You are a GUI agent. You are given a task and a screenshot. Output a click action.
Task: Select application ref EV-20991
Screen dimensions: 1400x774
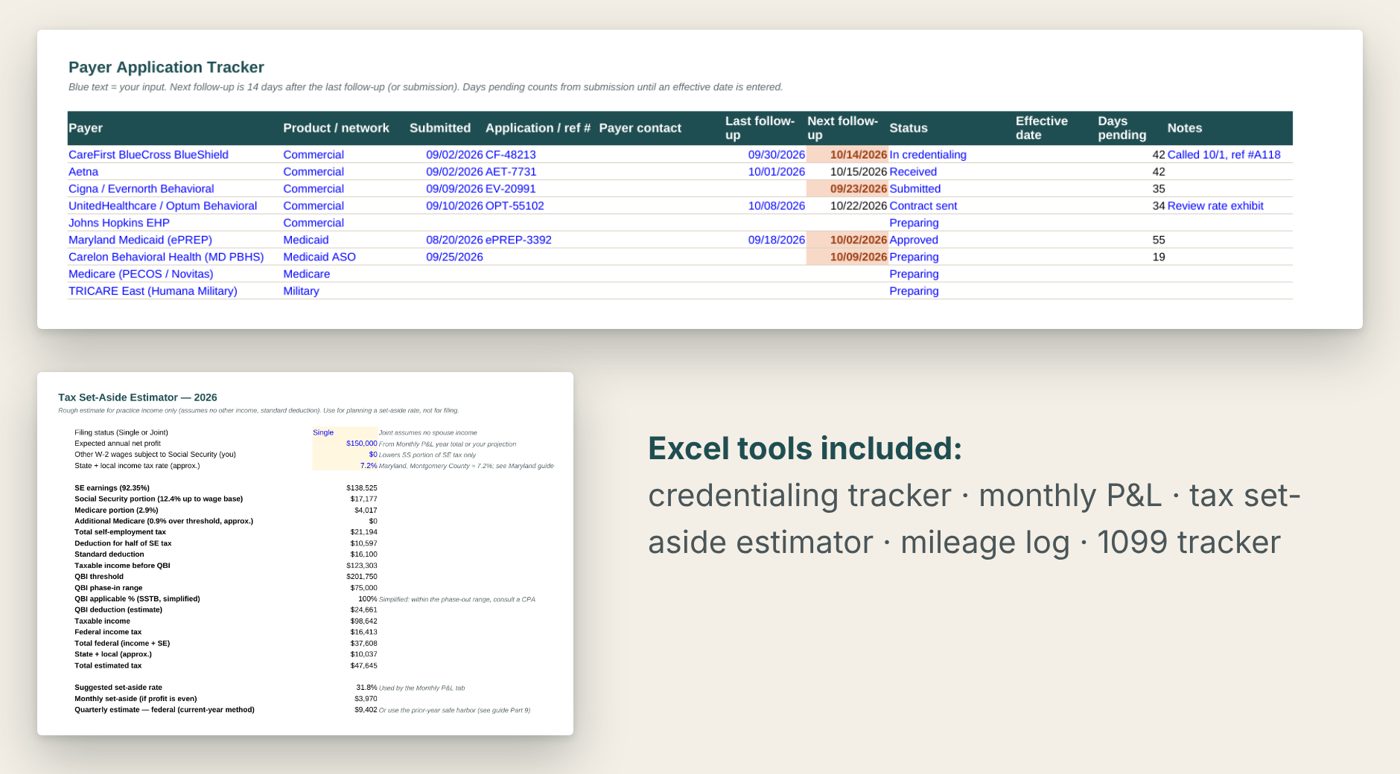[510, 189]
